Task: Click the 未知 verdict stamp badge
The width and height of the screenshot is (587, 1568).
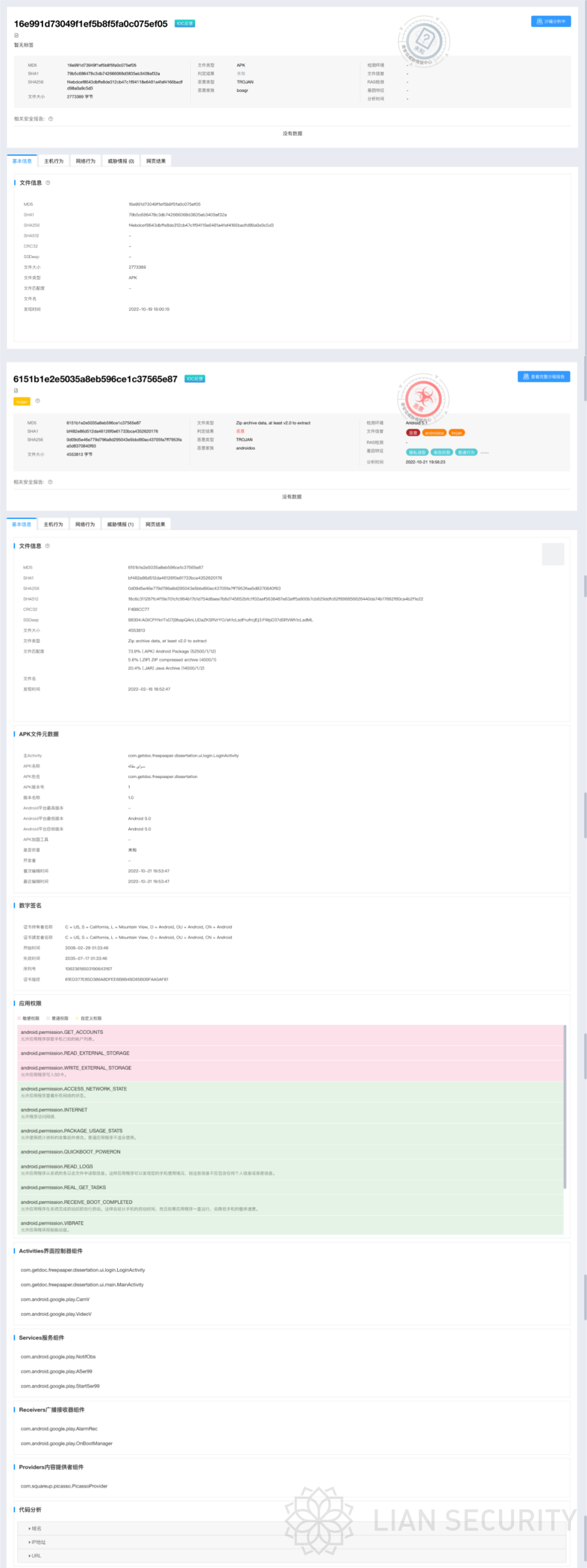Action: [424, 41]
